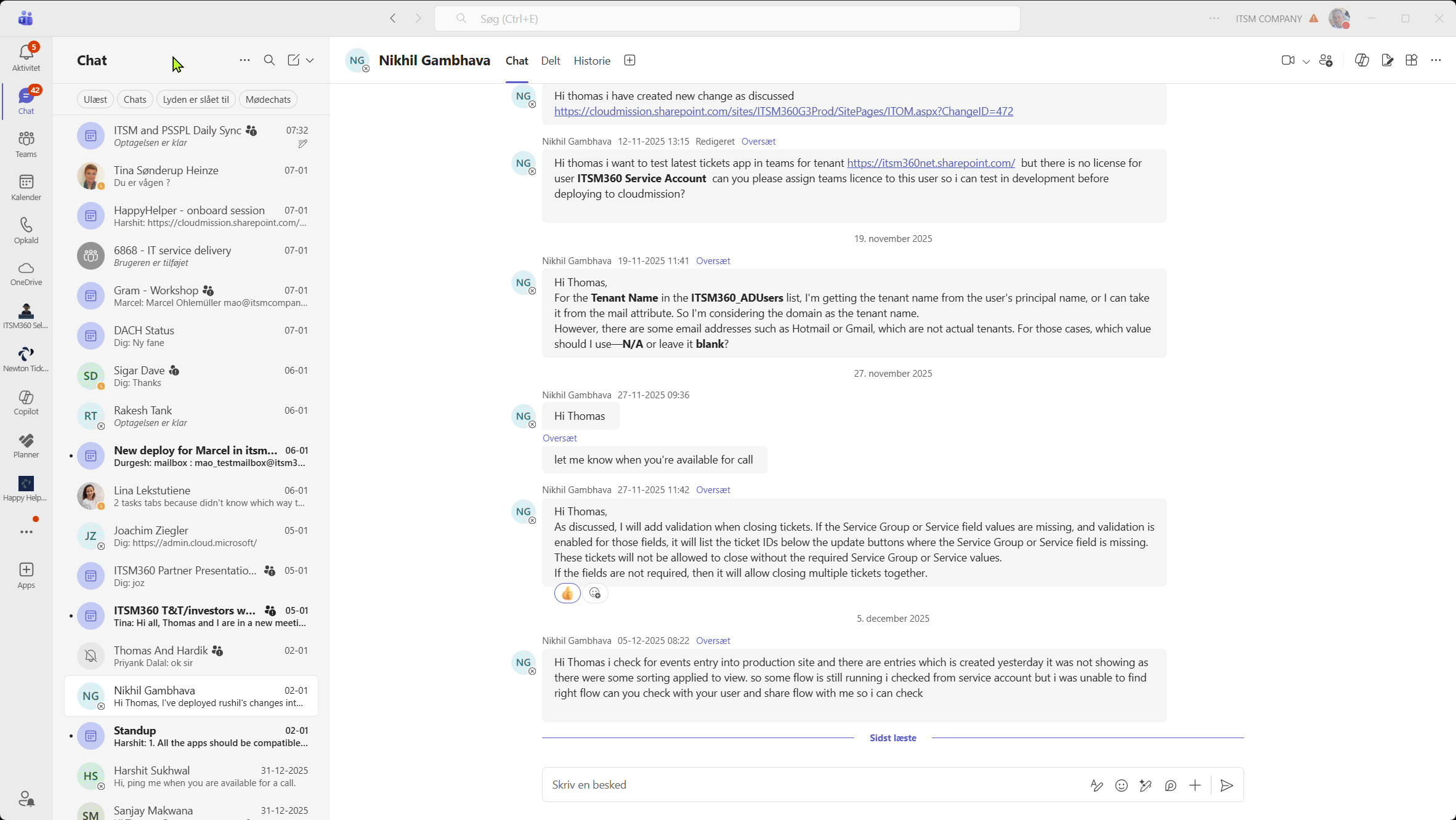This screenshot has width=1456, height=820.
Task: Switch to the Delt tab
Action: coord(550,60)
